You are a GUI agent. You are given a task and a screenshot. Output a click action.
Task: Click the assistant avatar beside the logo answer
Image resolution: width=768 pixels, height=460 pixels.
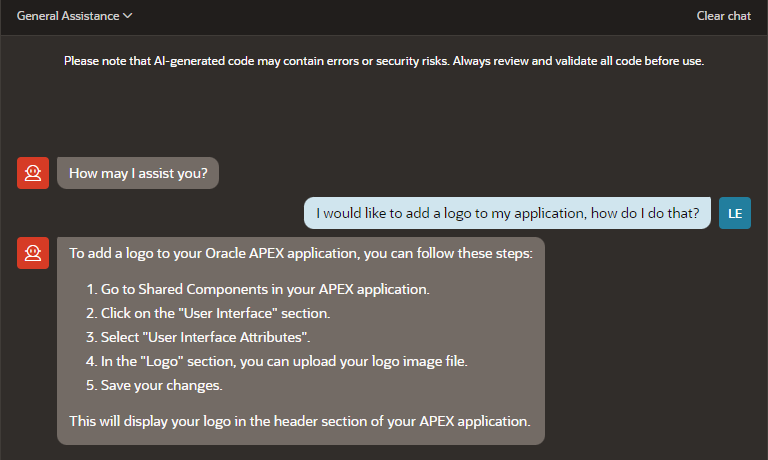click(33, 253)
